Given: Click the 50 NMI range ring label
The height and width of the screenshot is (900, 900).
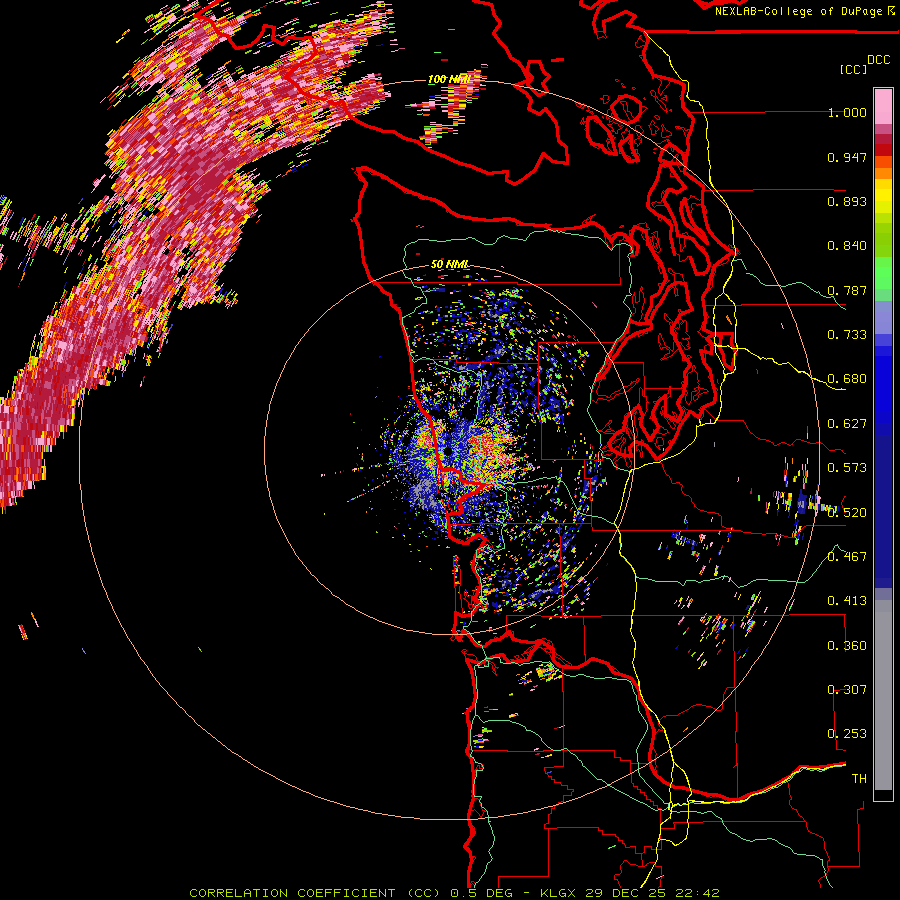Looking at the screenshot, I should [450, 264].
